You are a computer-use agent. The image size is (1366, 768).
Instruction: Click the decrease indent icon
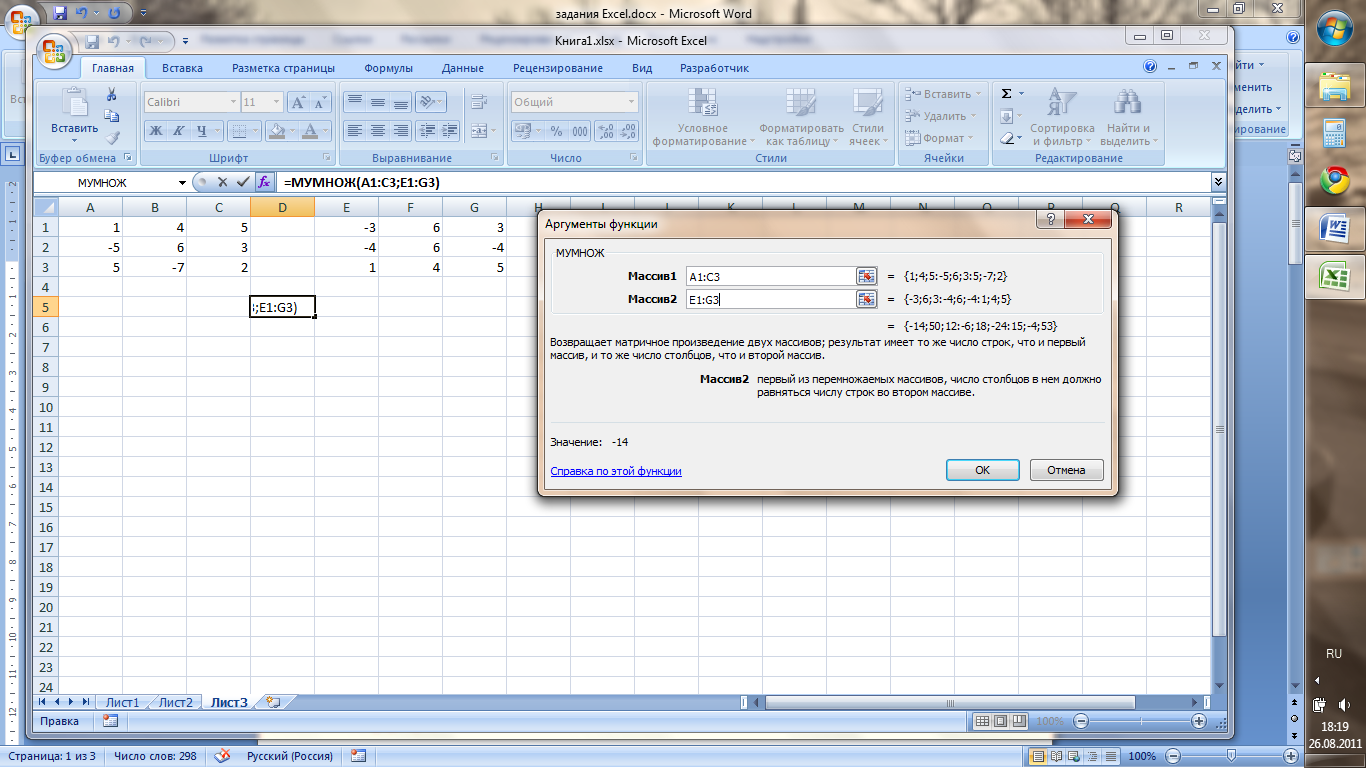(426, 131)
